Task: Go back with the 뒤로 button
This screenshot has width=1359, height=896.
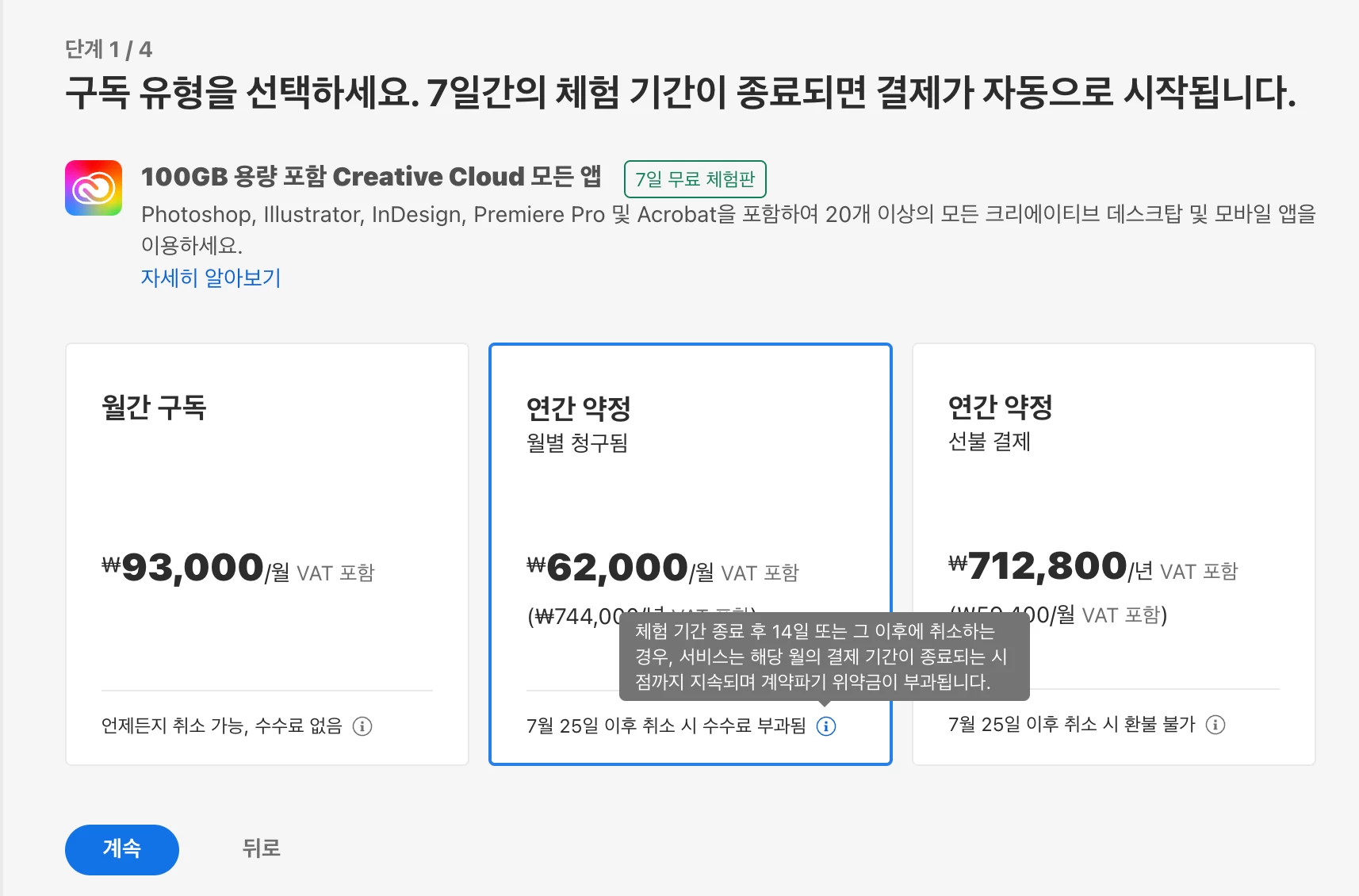Action: click(262, 848)
